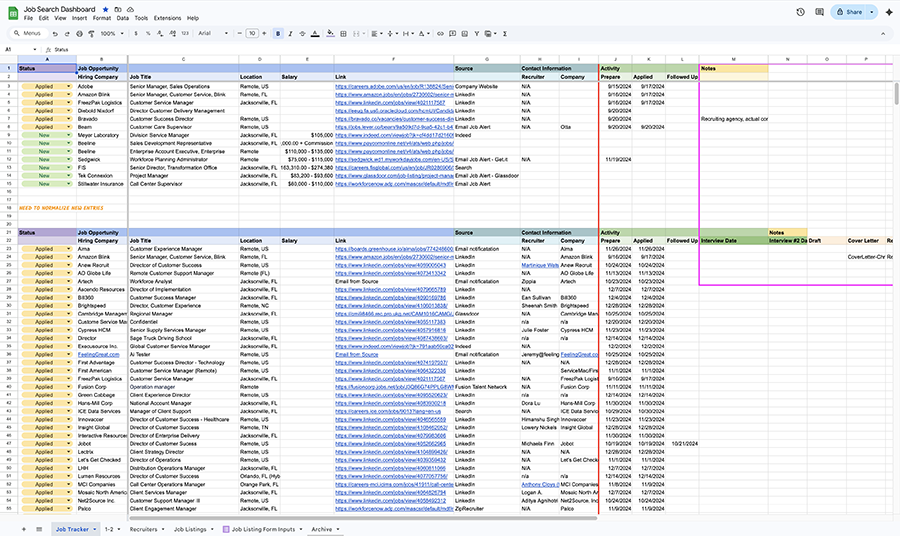Select the paint format tool
900x536 pixels.
click(91, 34)
